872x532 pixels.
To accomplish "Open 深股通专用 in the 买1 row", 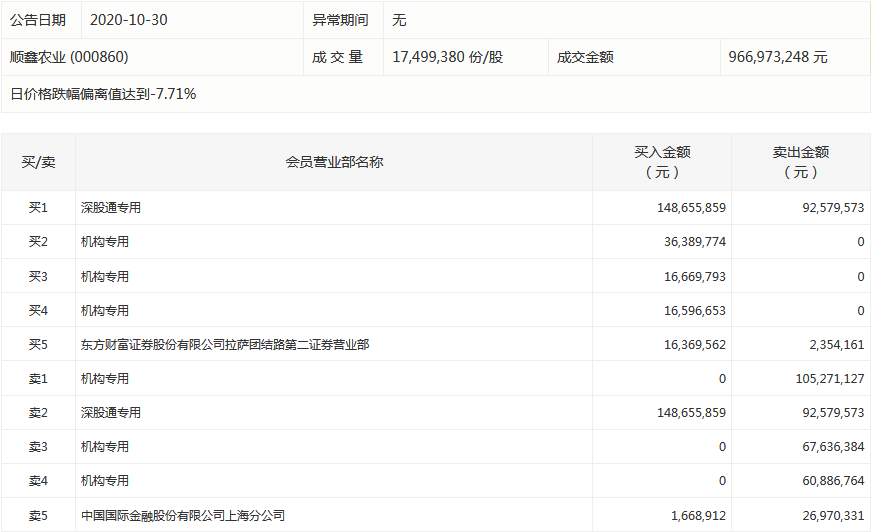I will point(111,208).
